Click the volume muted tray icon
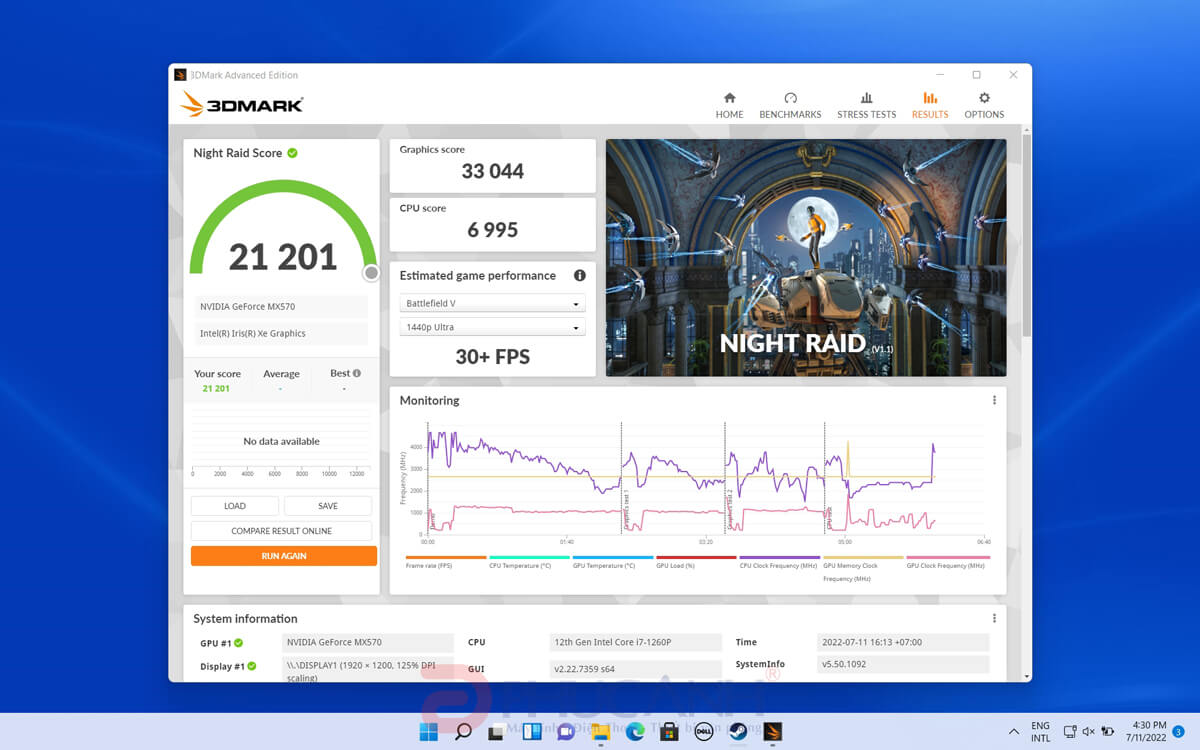Screen dimensions: 1200x750 click(1089, 732)
